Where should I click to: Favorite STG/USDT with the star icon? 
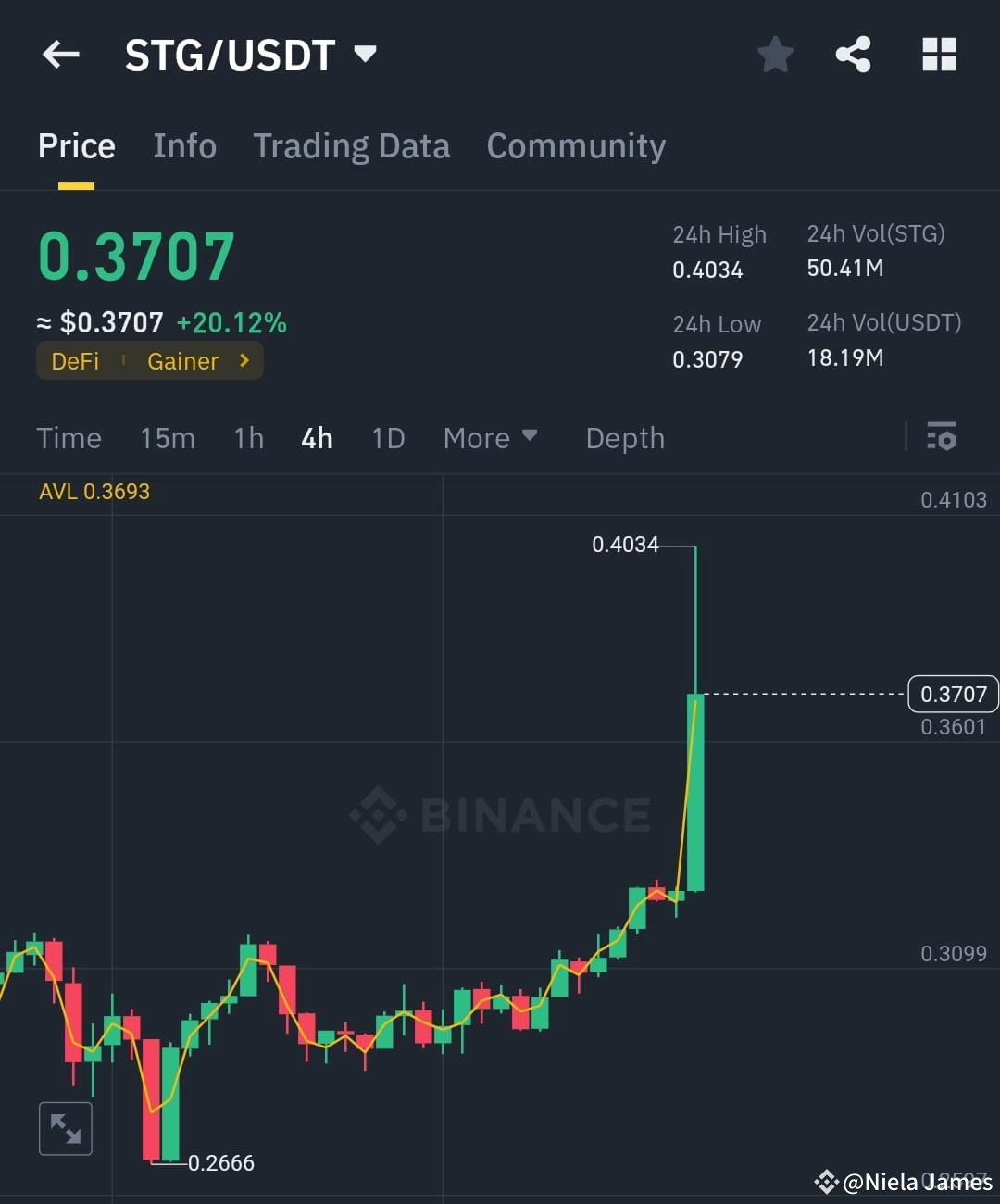pos(775,54)
